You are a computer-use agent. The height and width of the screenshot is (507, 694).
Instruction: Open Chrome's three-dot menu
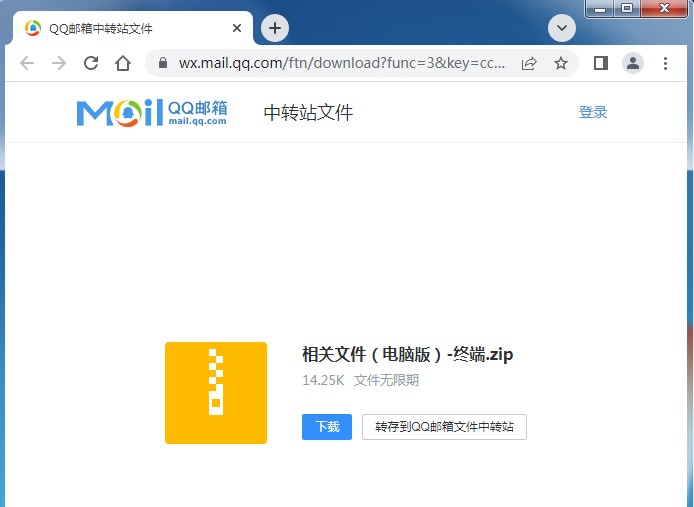[x=665, y=63]
